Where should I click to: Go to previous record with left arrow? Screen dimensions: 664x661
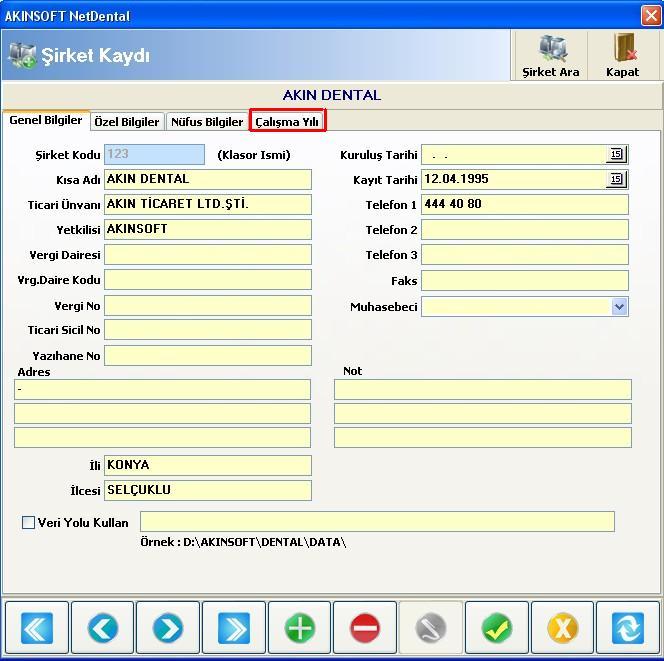pos(102,628)
